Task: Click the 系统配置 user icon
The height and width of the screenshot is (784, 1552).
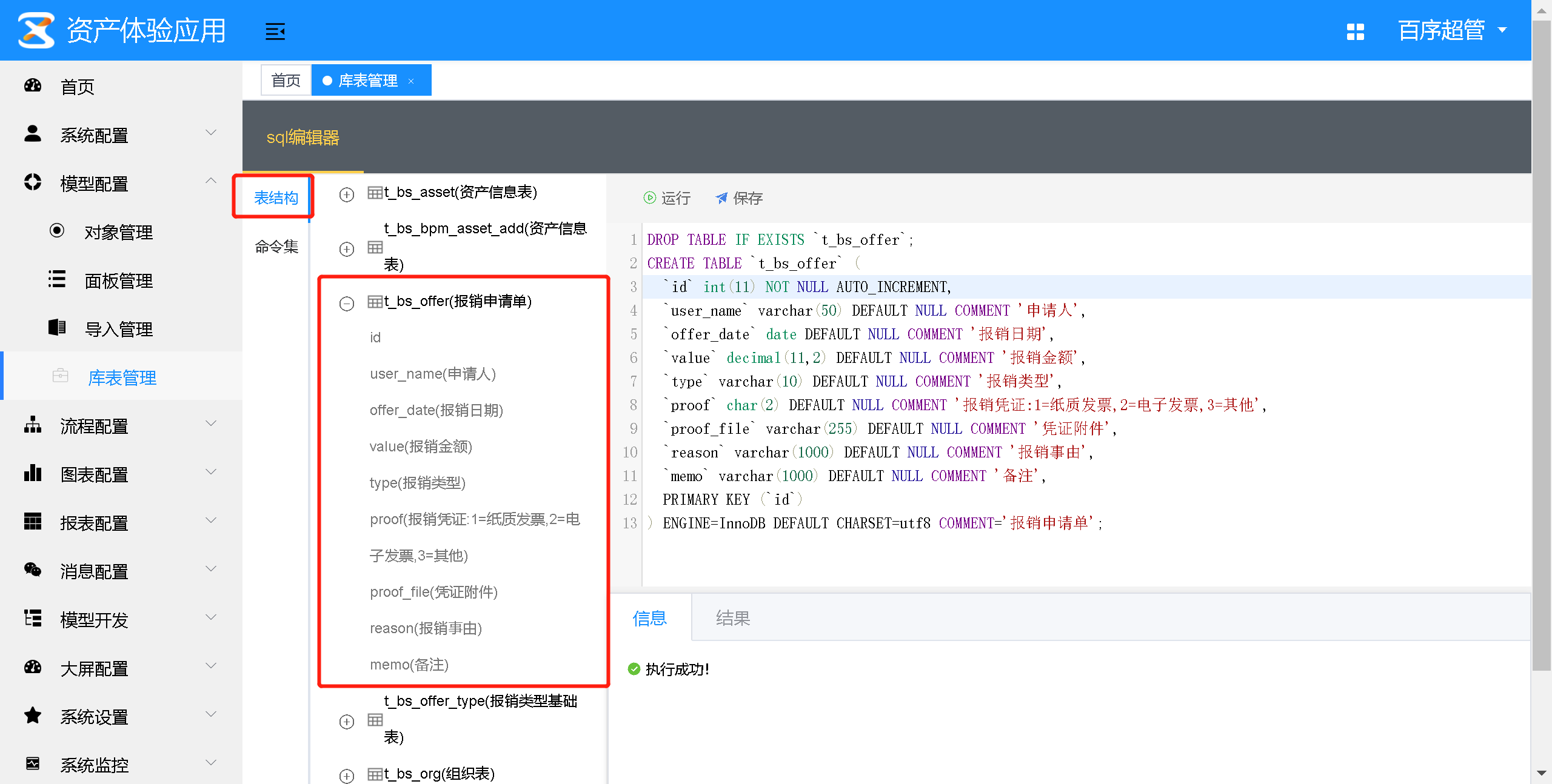Action: pos(33,134)
